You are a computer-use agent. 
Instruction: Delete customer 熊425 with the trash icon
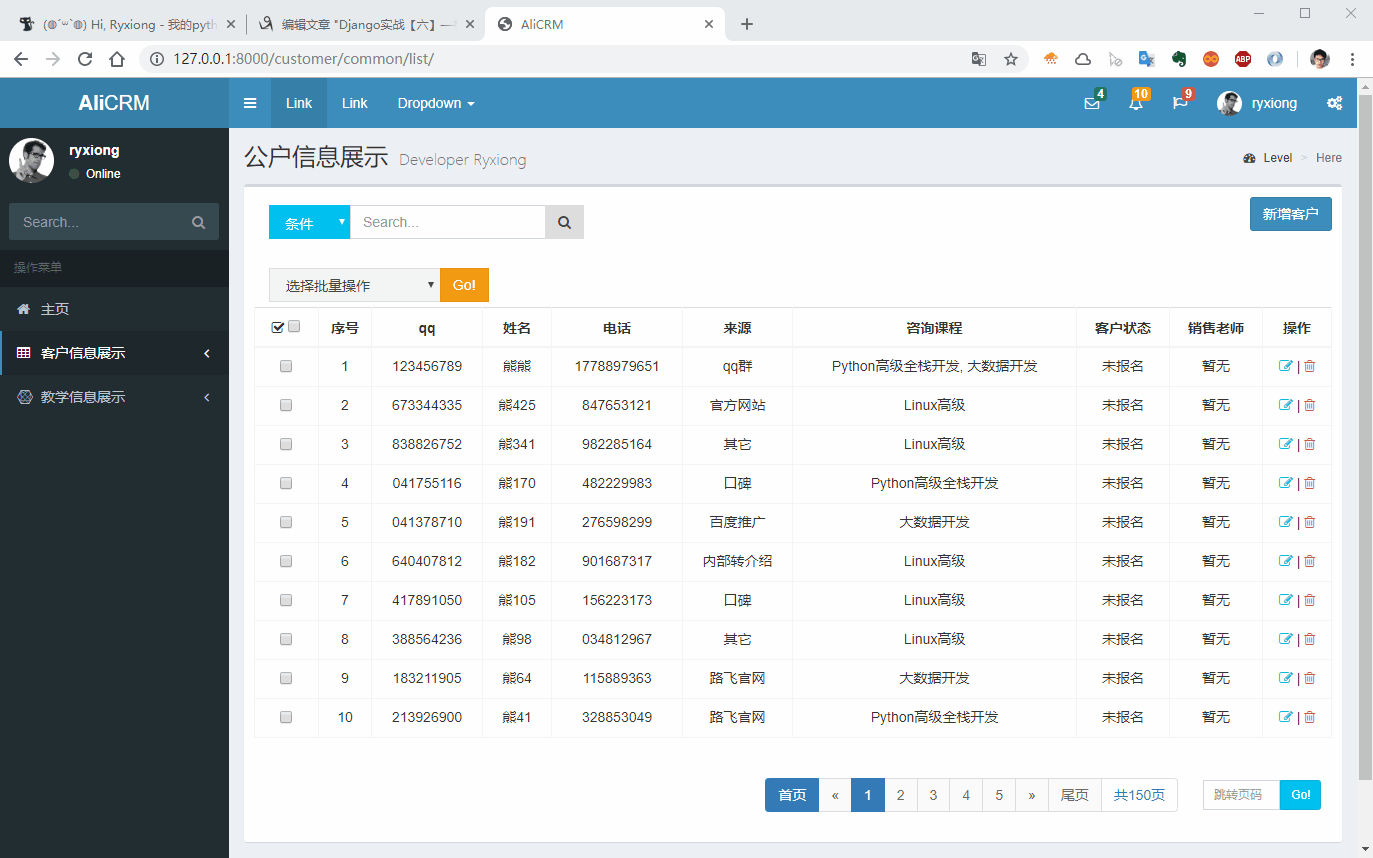point(1309,405)
